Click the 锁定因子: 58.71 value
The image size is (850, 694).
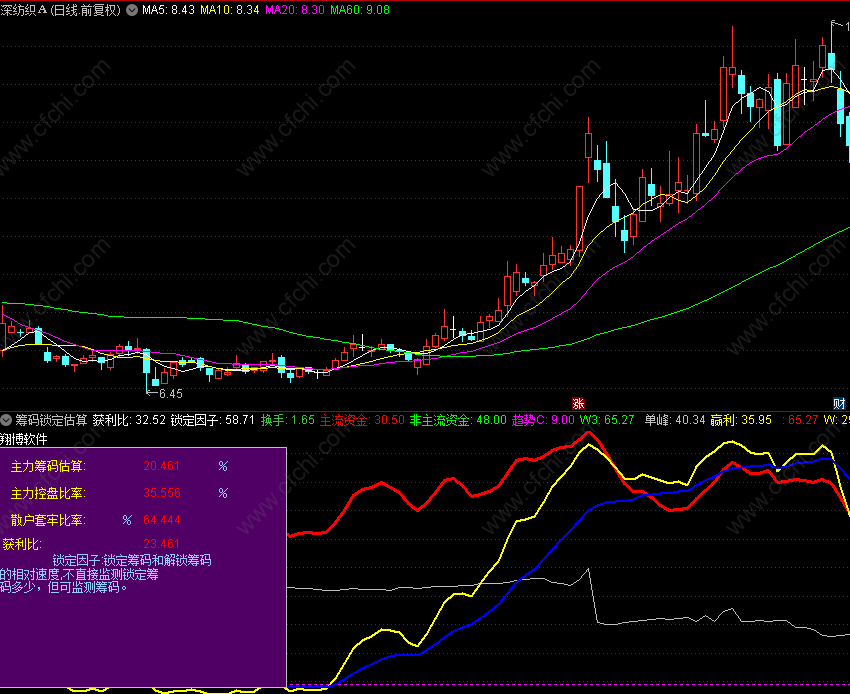[212, 420]
